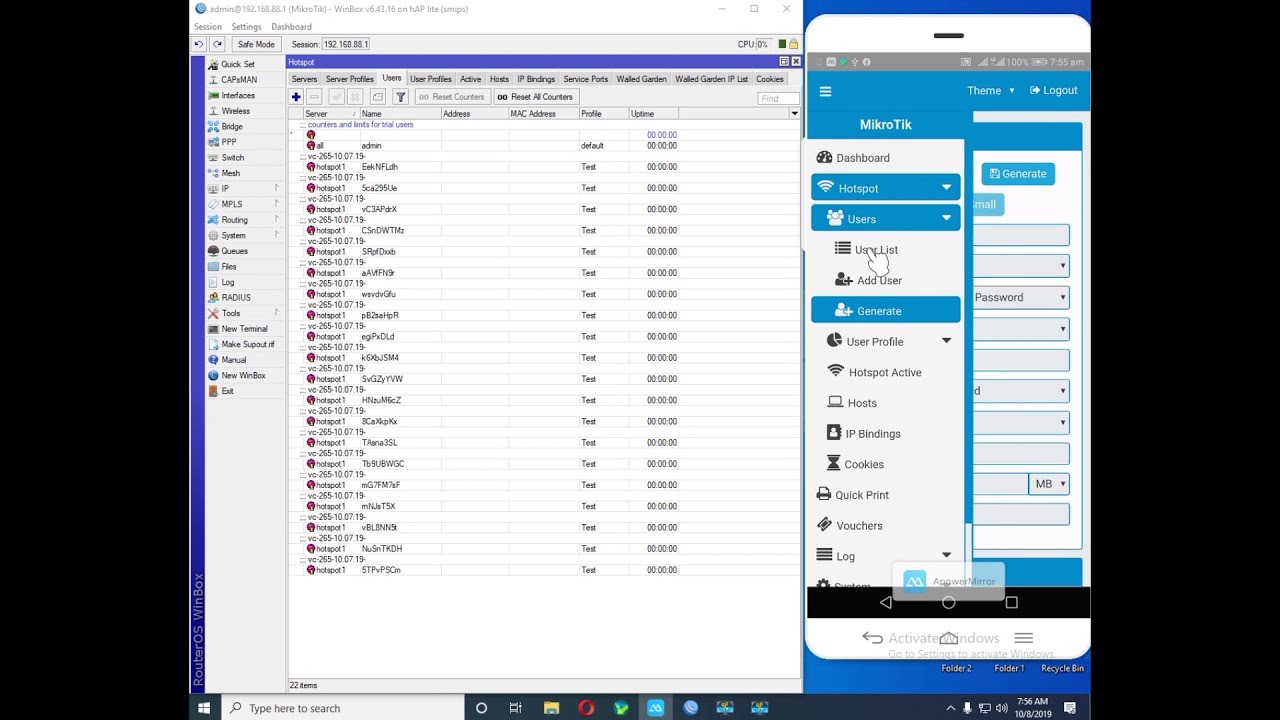Click Make Supout.rif in sidebar
The width and height of the screenshot is (1280, 720).
point(248,344)
